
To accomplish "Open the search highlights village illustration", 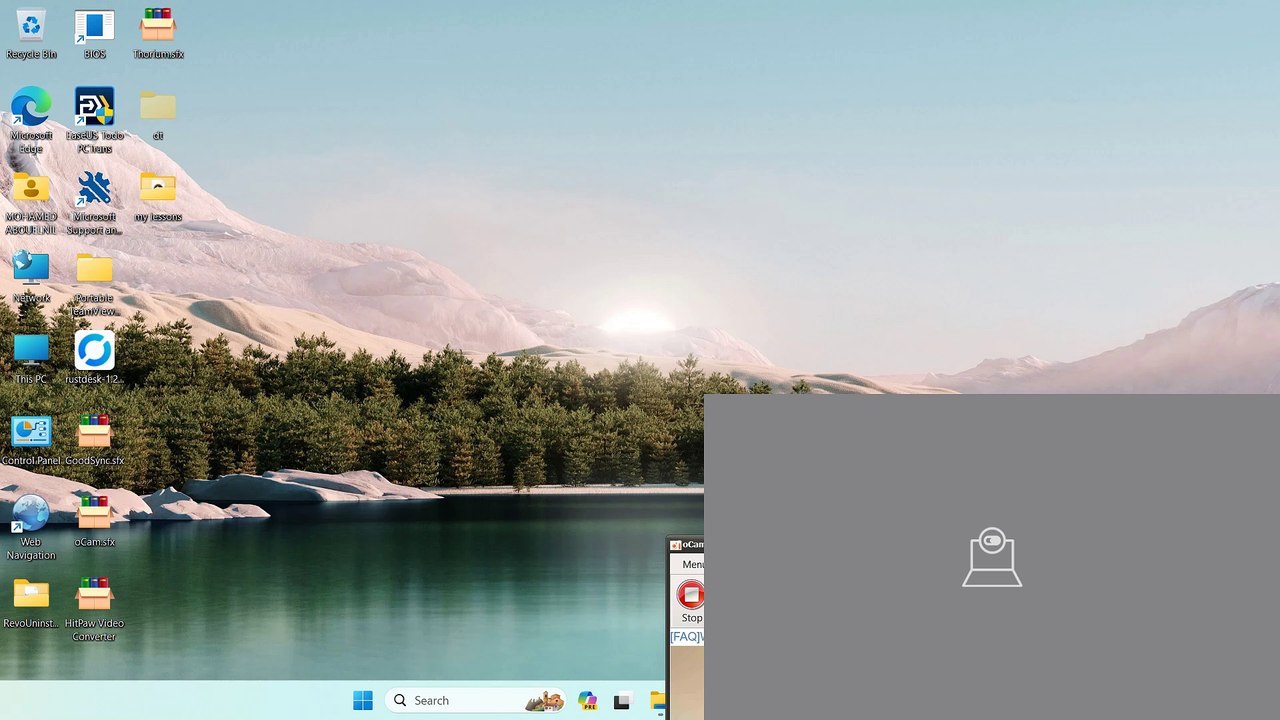I will click(545, 700).
